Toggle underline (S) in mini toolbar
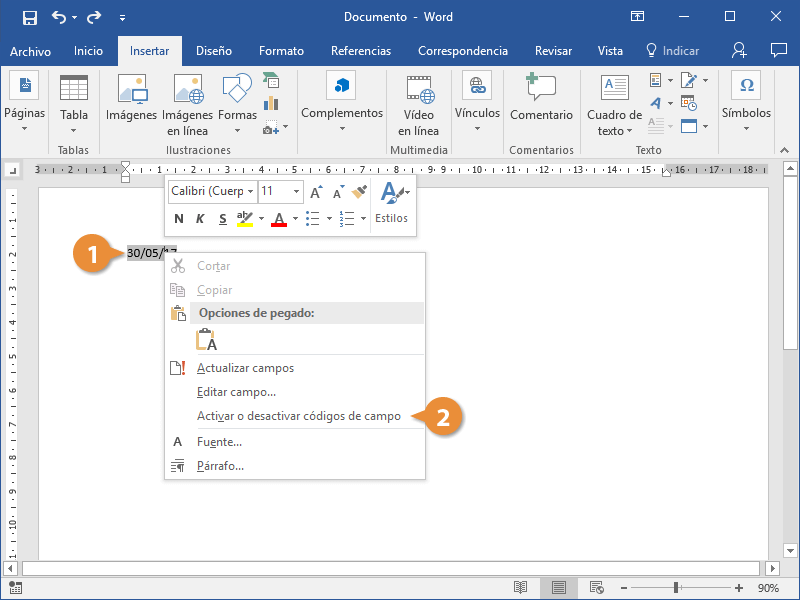The height and width of the screenshot is (600, 800). point(221,219)
